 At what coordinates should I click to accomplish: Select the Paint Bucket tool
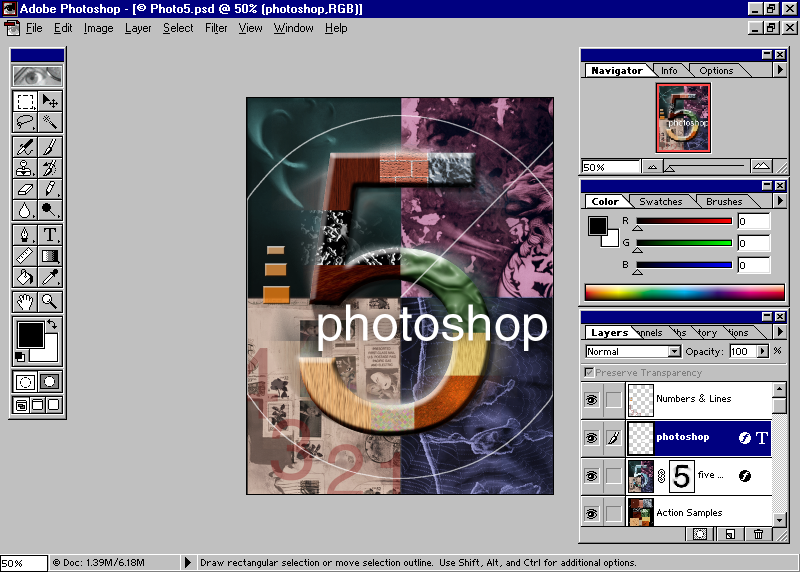tap(25, 277)
